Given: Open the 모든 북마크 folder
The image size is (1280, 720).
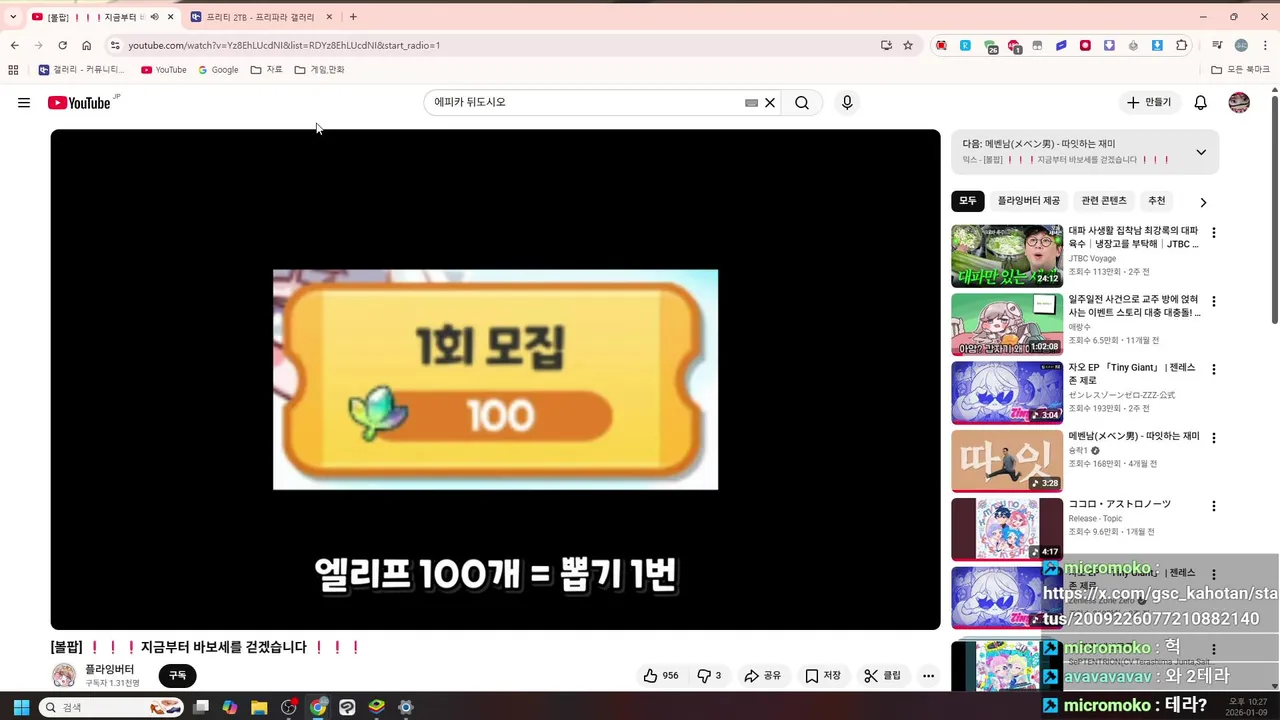Looking at the screenshot, I should click(1241, 70).
